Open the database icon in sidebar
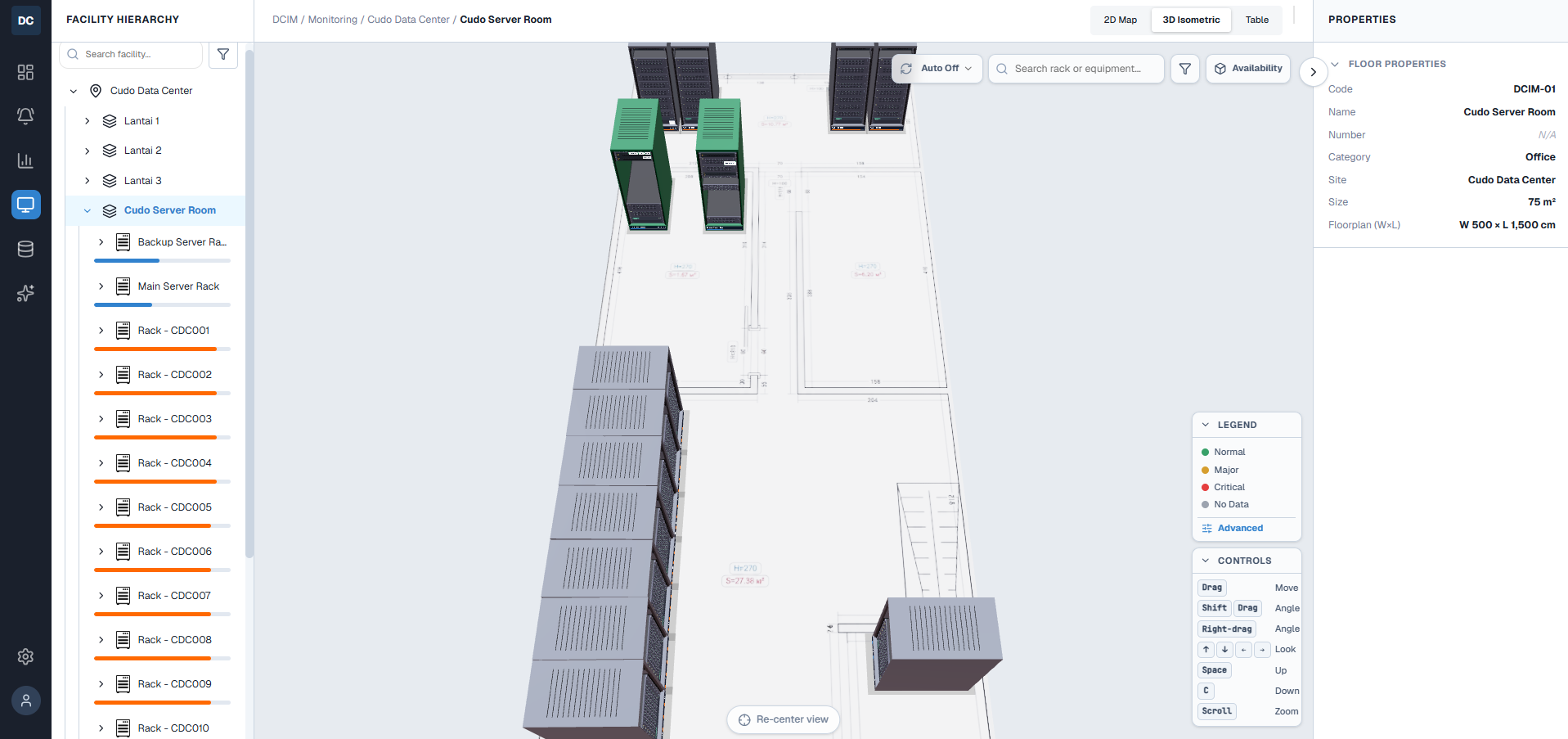The image size is (1568, 739). point(25,249)
